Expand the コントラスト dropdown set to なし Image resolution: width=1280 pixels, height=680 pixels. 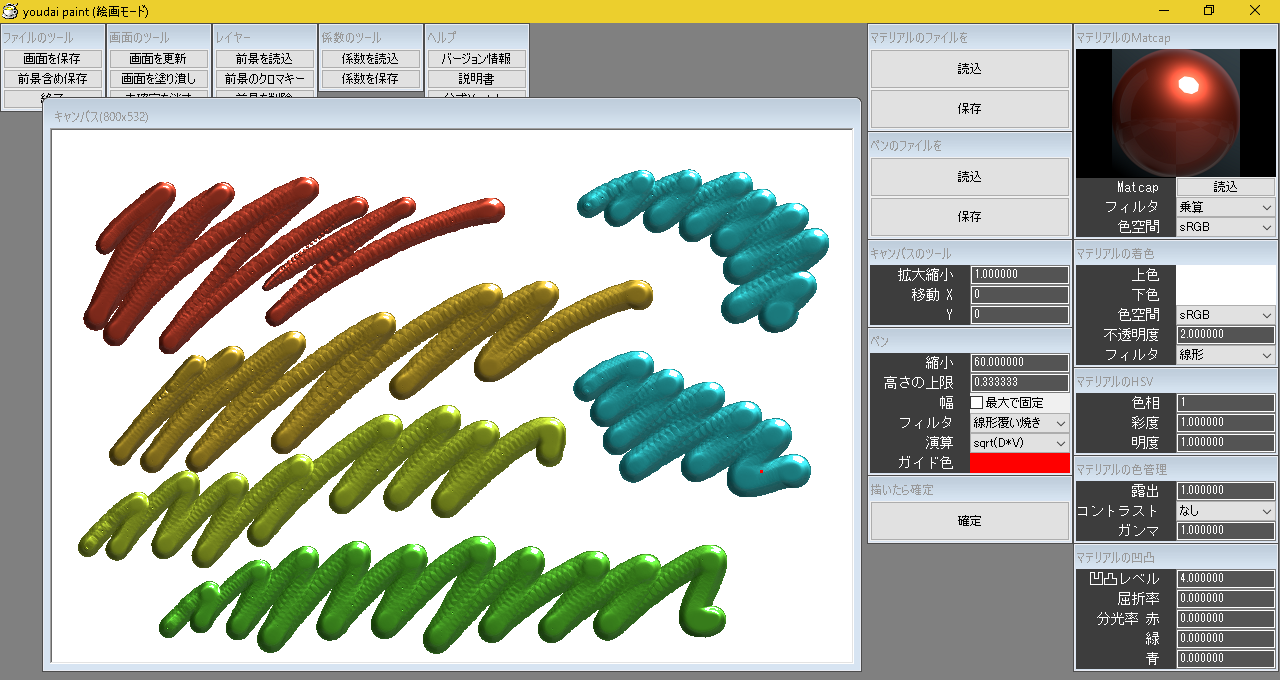[x=1225, y=511]
